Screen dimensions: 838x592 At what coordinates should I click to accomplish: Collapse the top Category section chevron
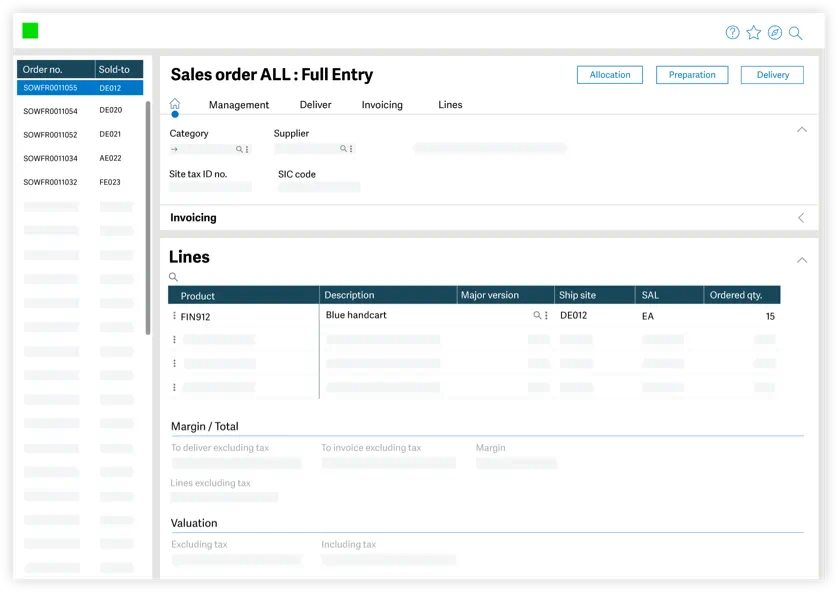tap(801, 130)
